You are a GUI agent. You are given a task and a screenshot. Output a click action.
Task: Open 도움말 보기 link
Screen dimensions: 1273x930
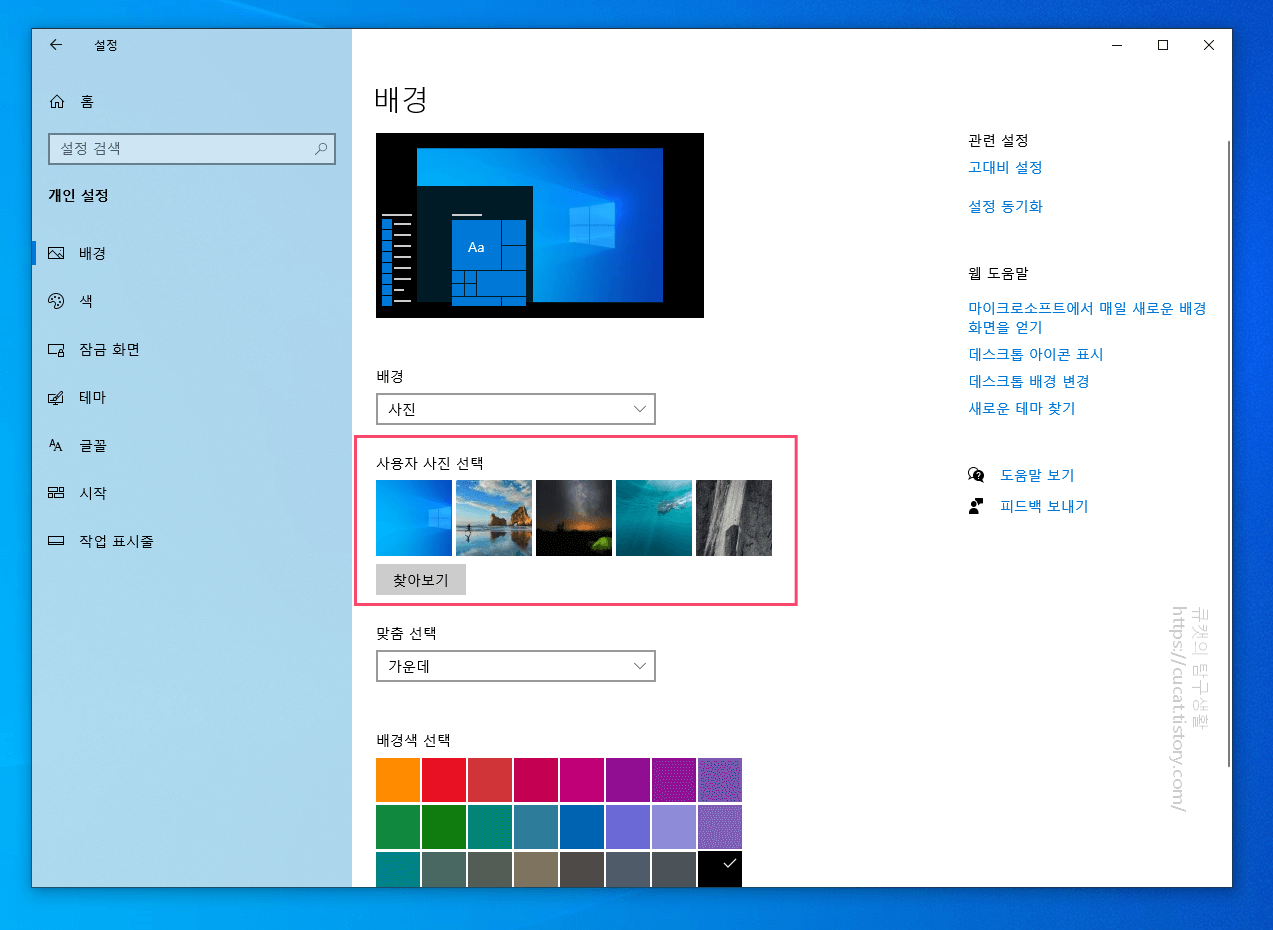pyautogui.click(x=1037, y=475)
